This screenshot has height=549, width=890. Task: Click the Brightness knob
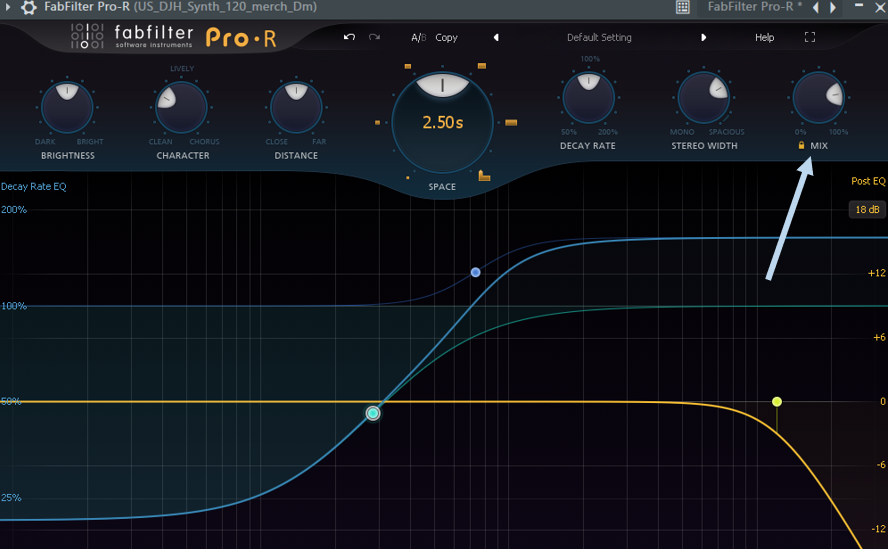(x=66, y=106)
